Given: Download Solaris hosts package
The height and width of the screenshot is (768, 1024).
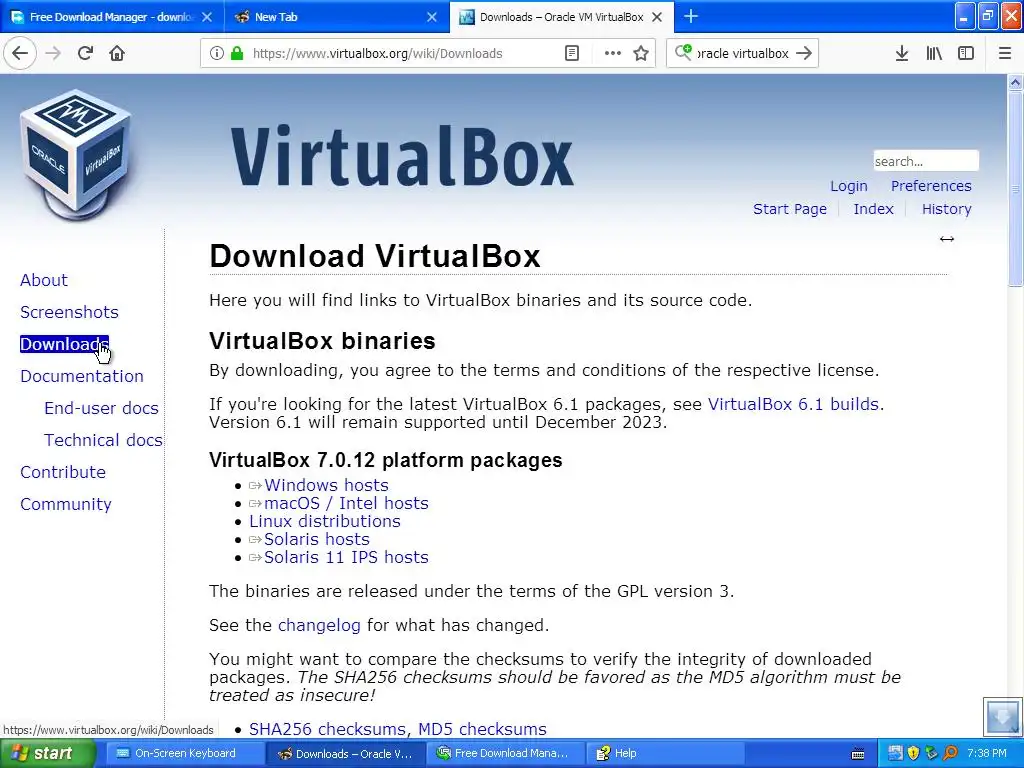Looking at the screenshot, I should coord(317,539).
